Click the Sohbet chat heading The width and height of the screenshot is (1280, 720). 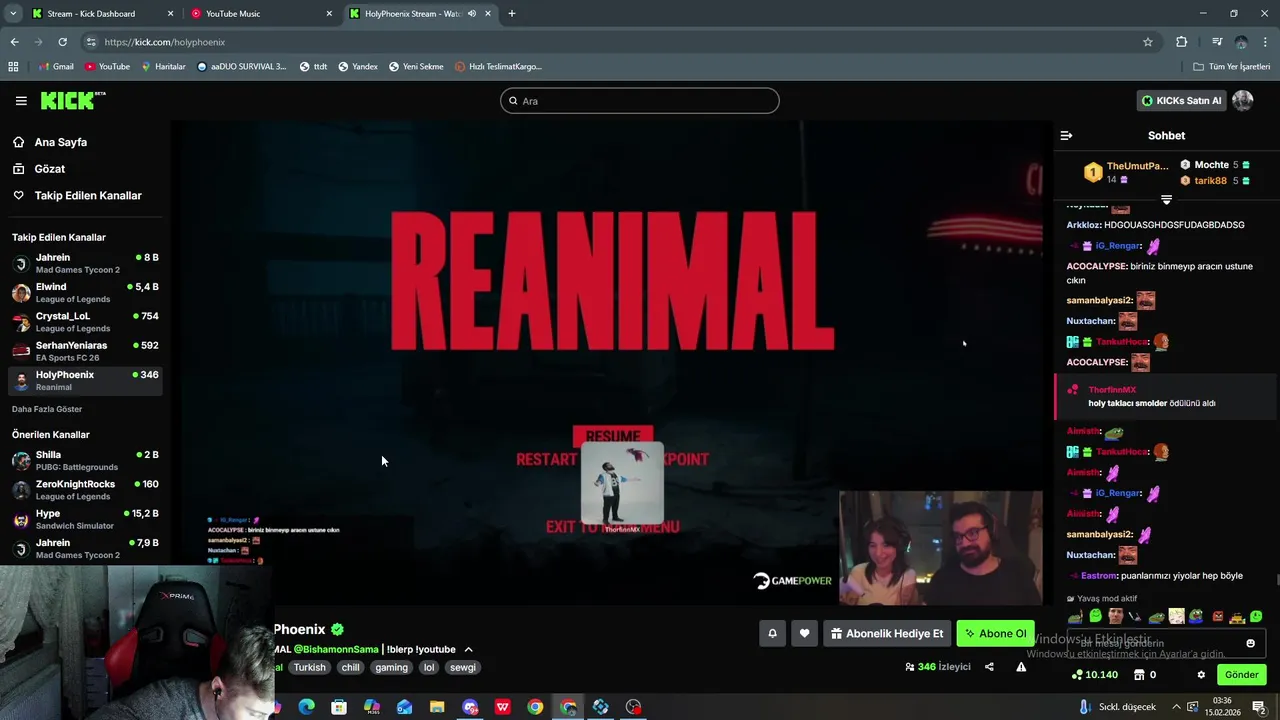(x=1166, y=135)
